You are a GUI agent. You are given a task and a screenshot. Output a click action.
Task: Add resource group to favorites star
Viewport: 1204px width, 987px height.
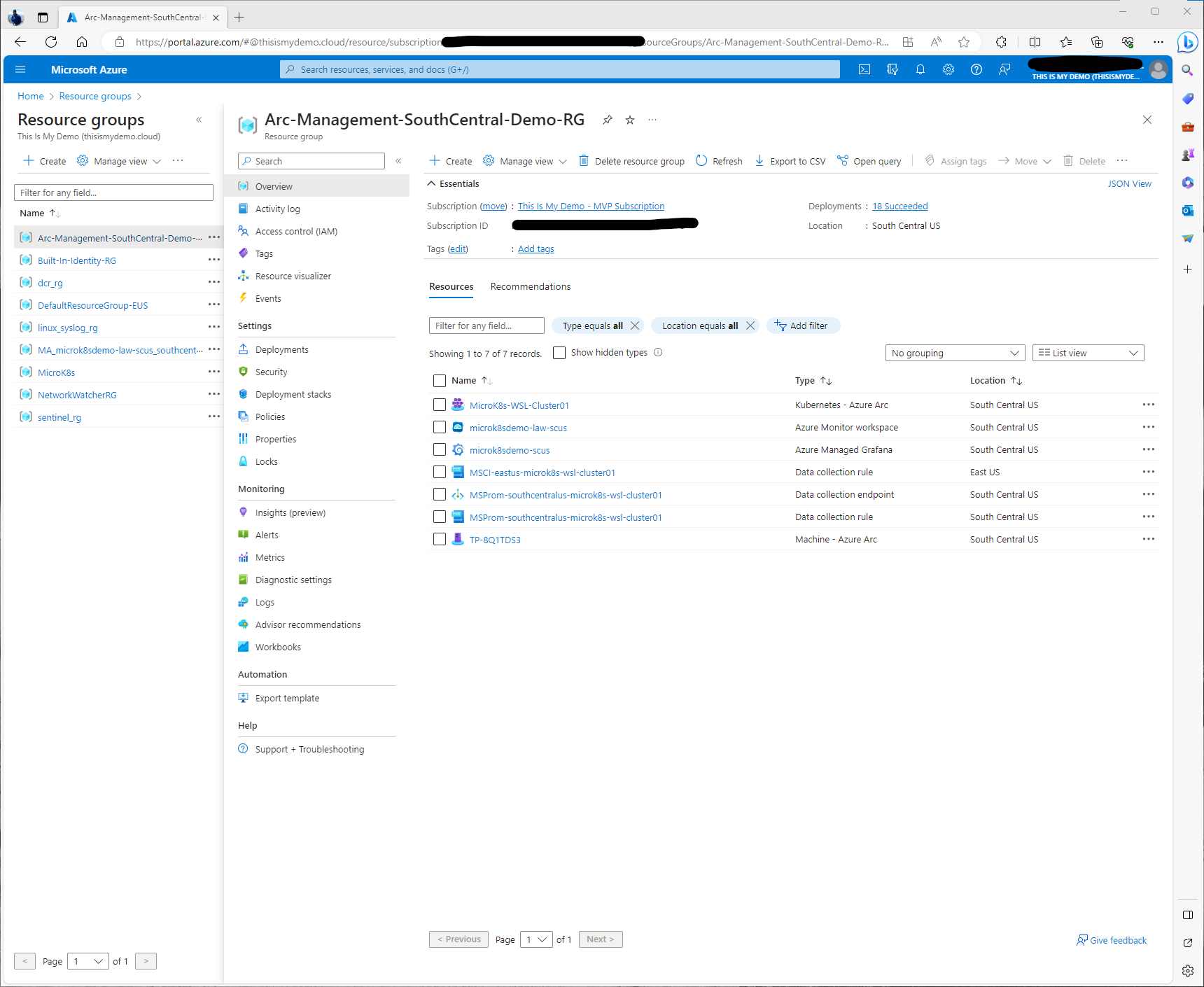[630, 120]
